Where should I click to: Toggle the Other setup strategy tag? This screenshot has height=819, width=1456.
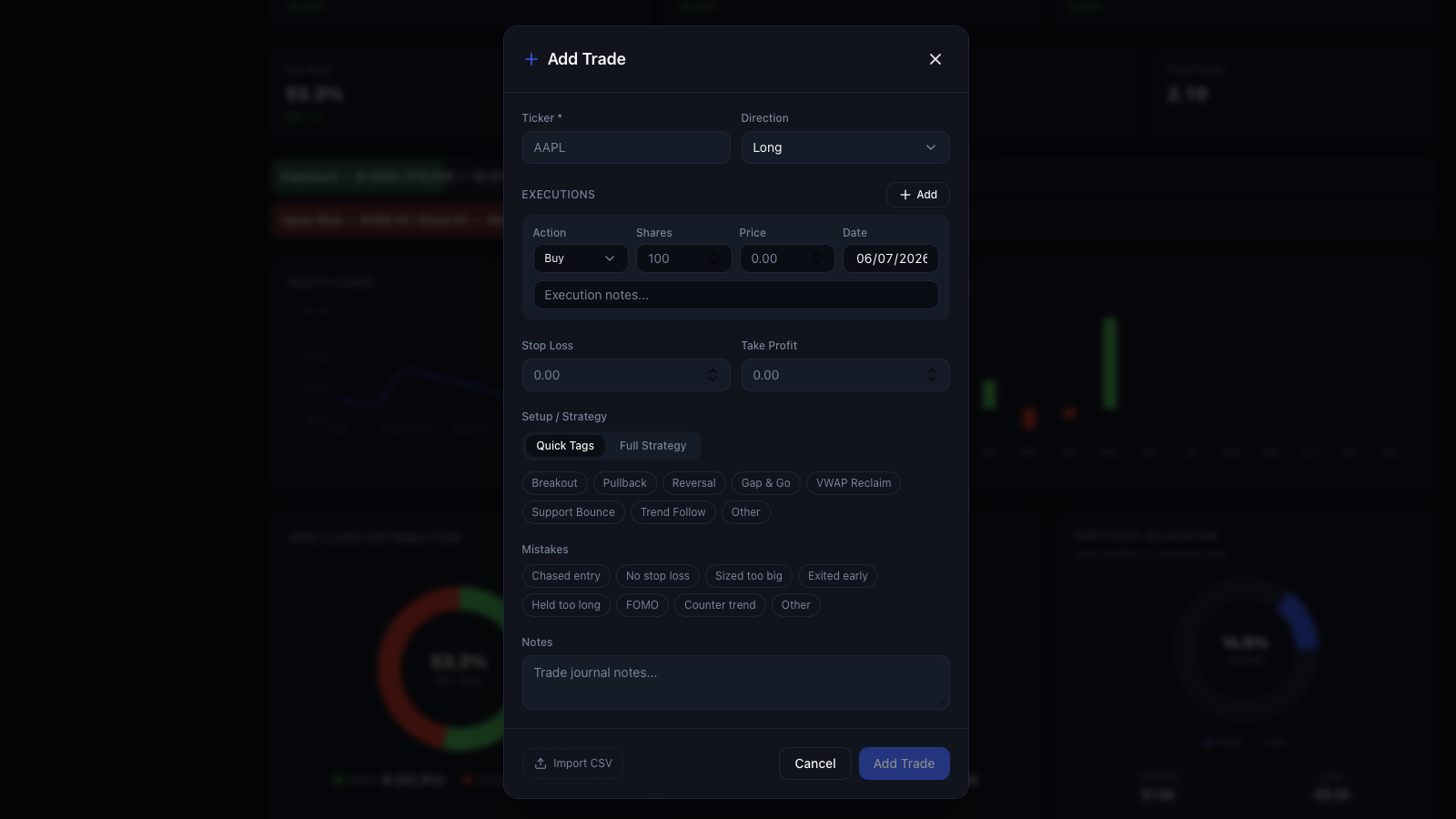coord(745,512)
